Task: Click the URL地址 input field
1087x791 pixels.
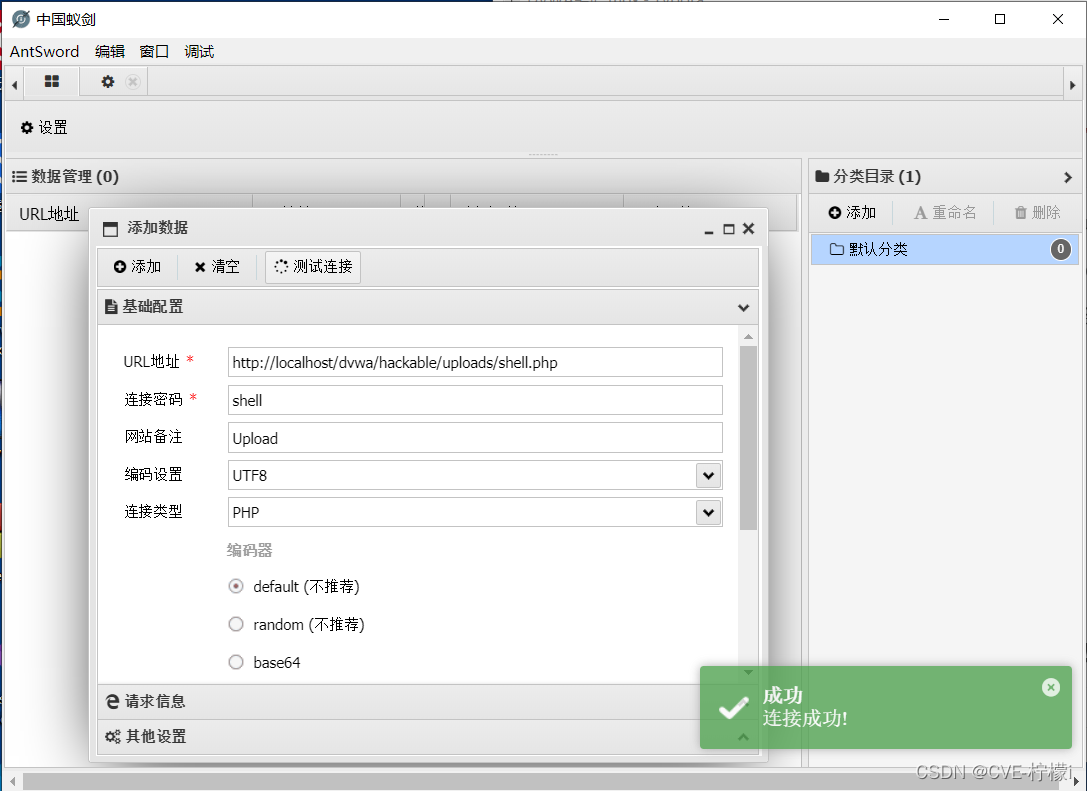Action: [x=475, y=363]
